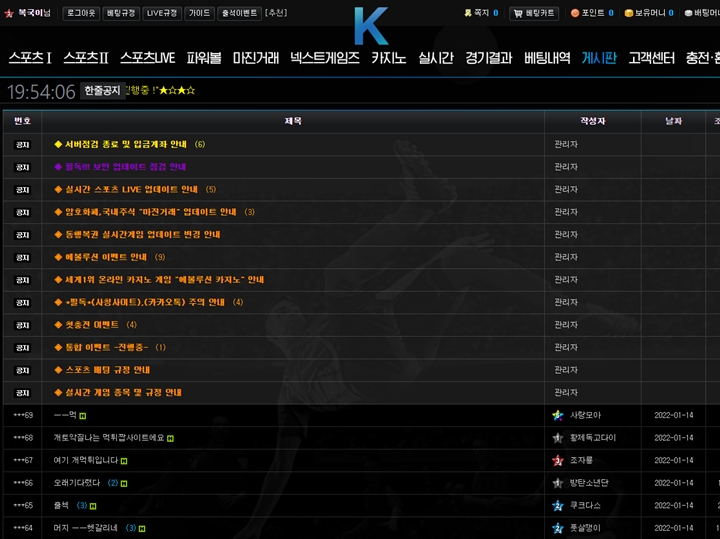Screen dimensions: 720x539
Task: Click the 공지 badge on 보안 업데이트 row
Action: pyautogui.click(x=22, y=167)
